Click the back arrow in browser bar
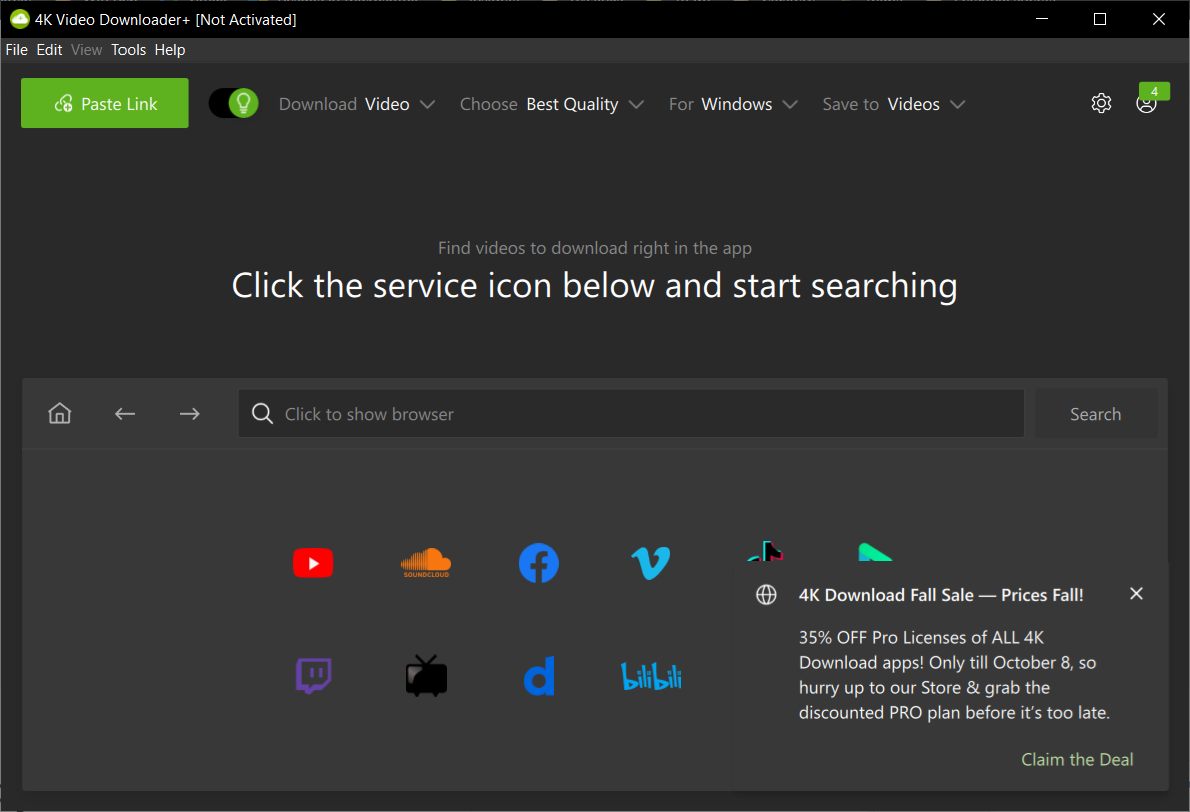 (x=124, y=414)
